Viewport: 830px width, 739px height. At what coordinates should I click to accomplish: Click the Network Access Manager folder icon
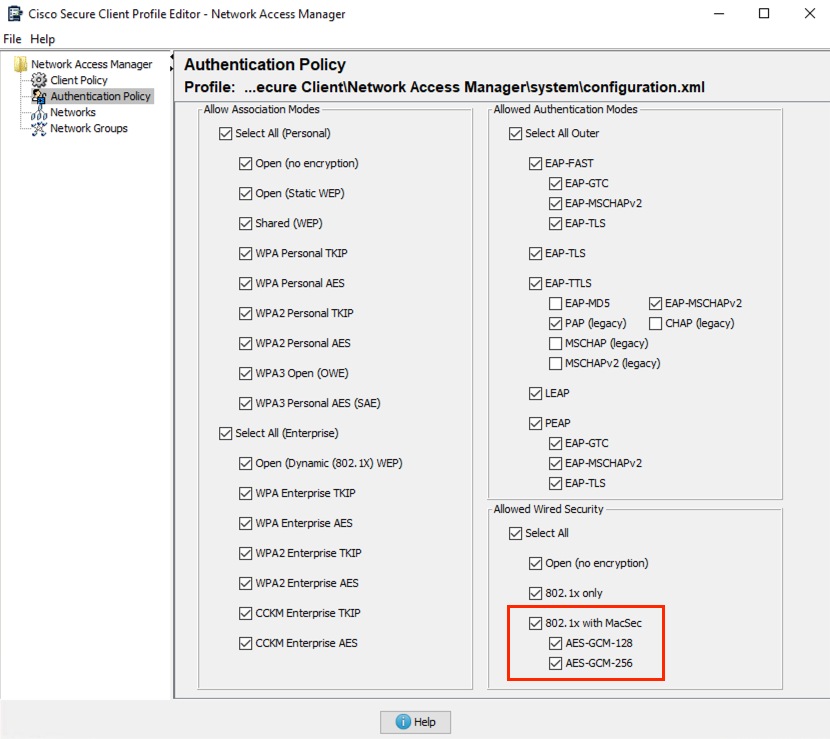(20, 63)
